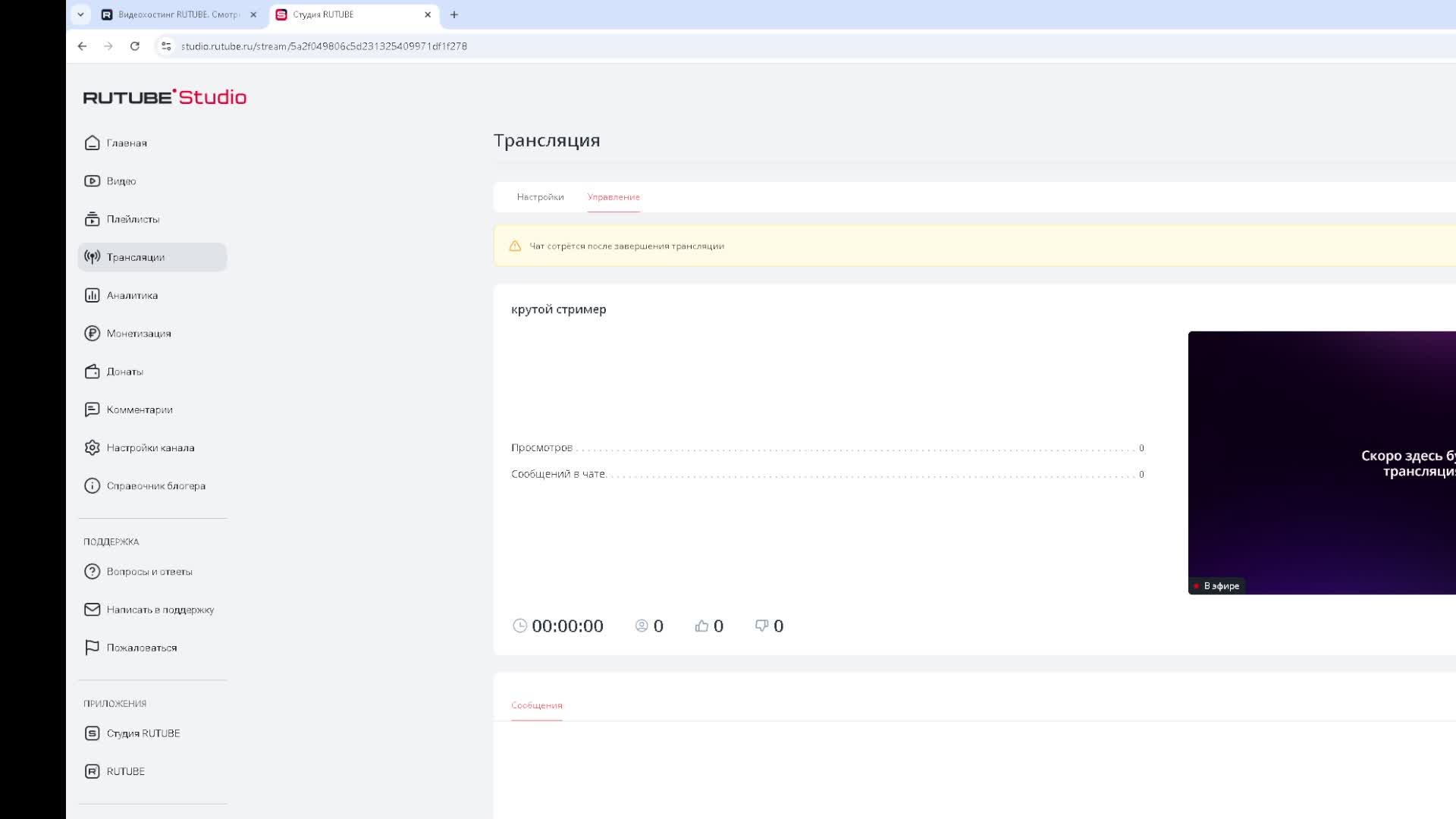
Task: Click the Просмотров statistics row
Action: pos(827,447)
